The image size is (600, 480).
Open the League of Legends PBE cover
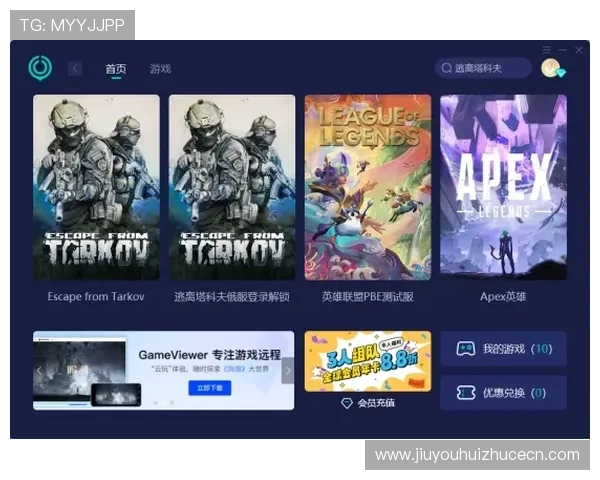368,187
